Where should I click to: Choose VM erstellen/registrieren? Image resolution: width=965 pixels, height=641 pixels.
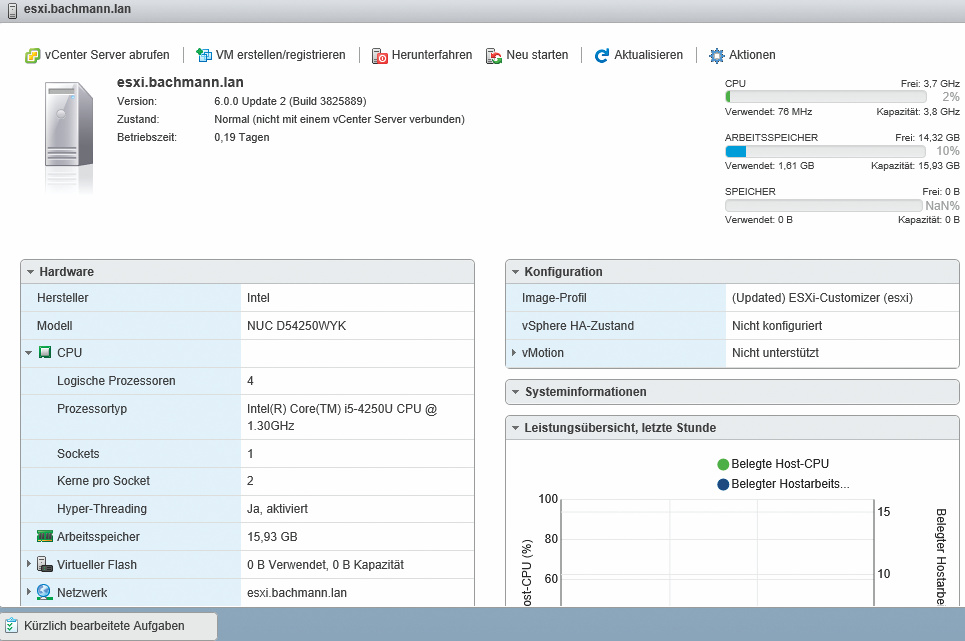pos(271,55)
